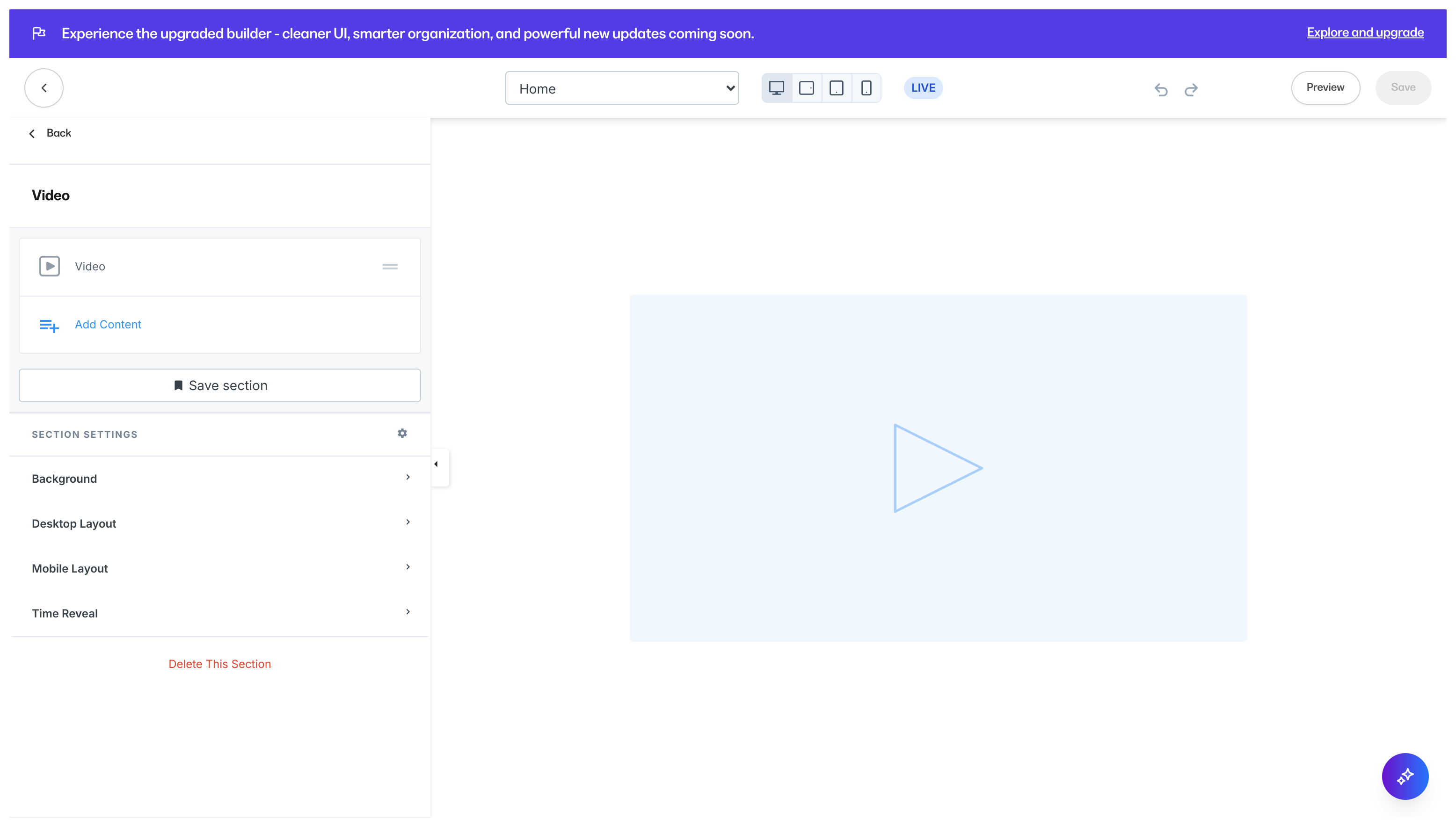This screenshot has height=827, width=1456.
Task: Click the Save section button
Action: pos(220,385)
